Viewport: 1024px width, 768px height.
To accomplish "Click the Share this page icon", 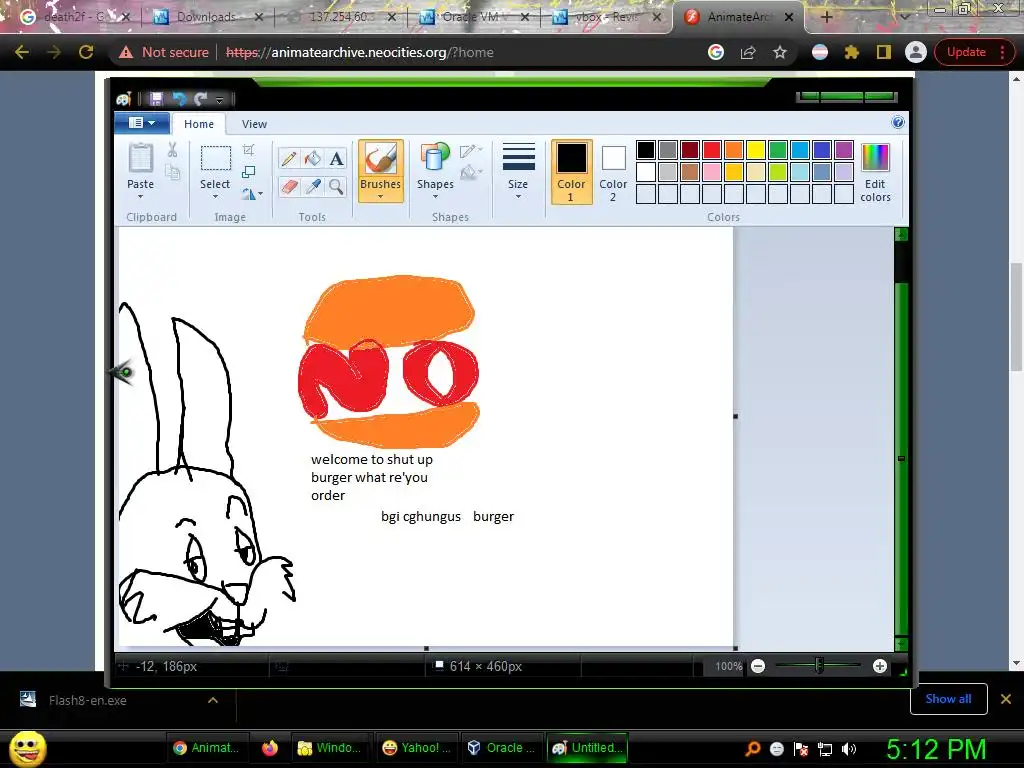I will click(x=748, y=52).
